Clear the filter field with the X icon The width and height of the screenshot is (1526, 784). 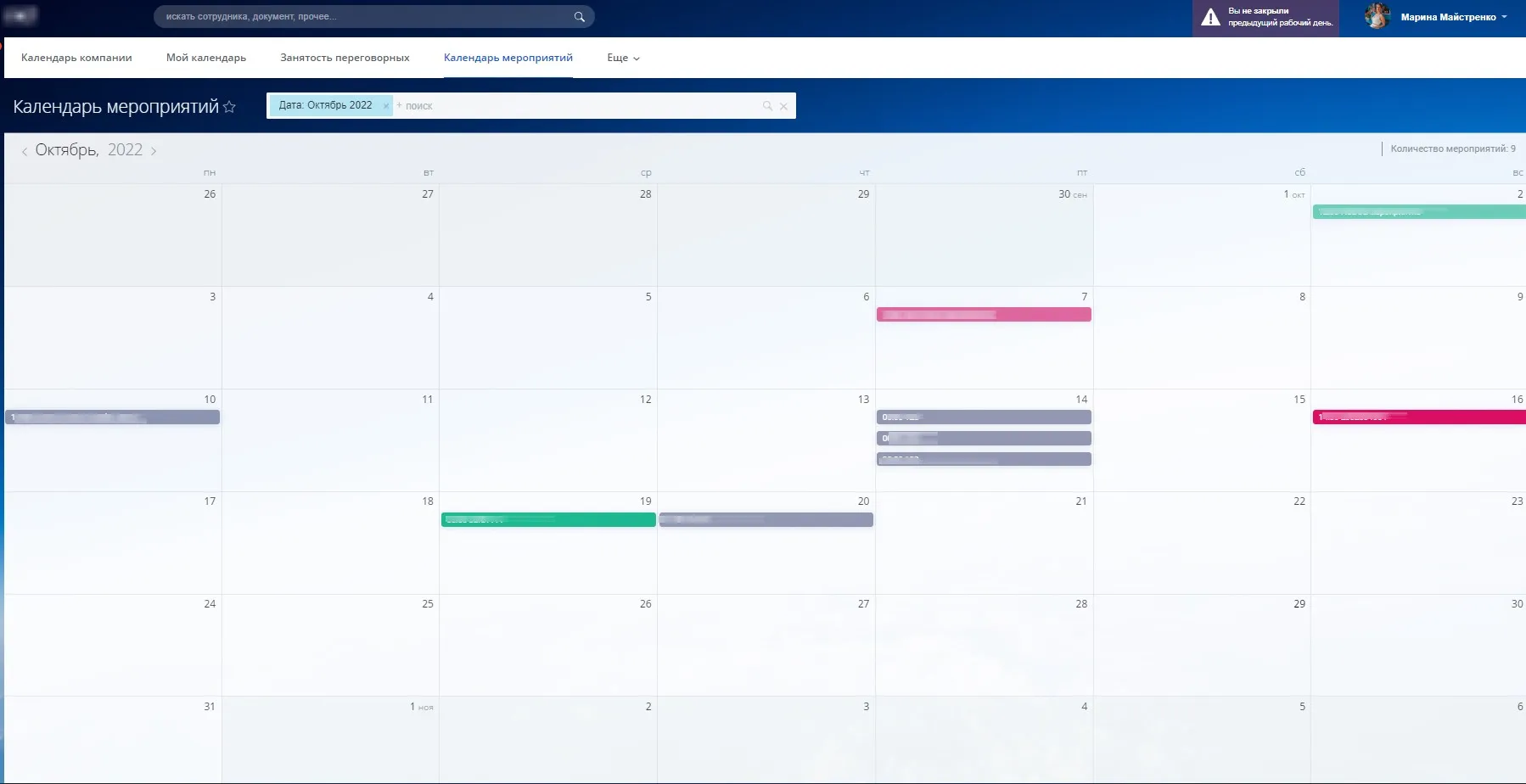(x=783, y=106)
